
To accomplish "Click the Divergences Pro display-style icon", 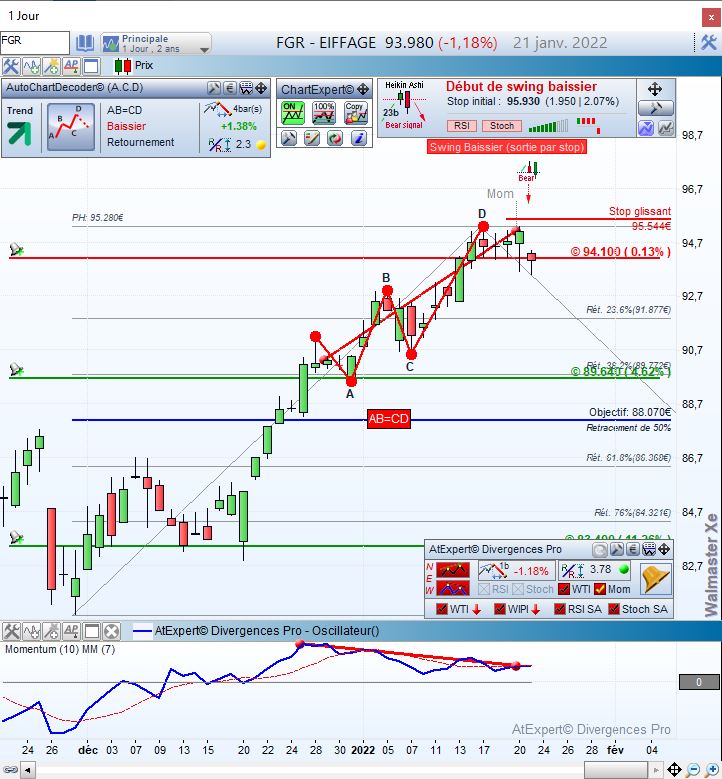I will tap(649, 549).
